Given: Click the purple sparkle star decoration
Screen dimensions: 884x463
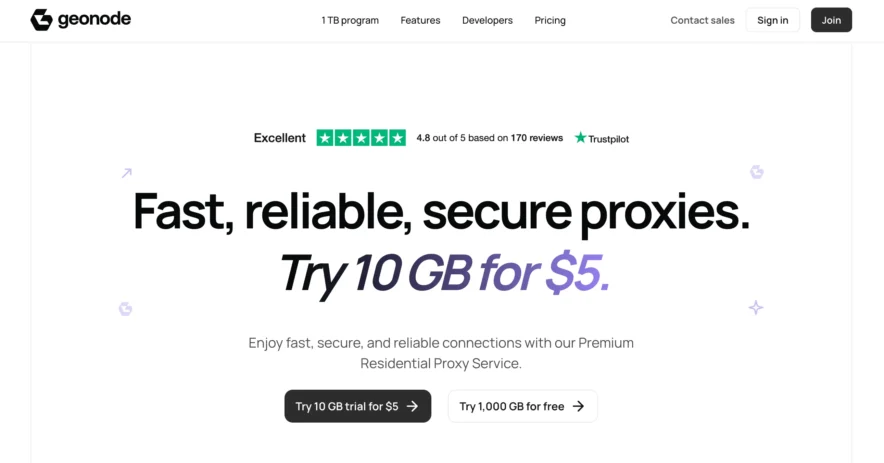Looking at the screenshot, I should click(756, 308).
